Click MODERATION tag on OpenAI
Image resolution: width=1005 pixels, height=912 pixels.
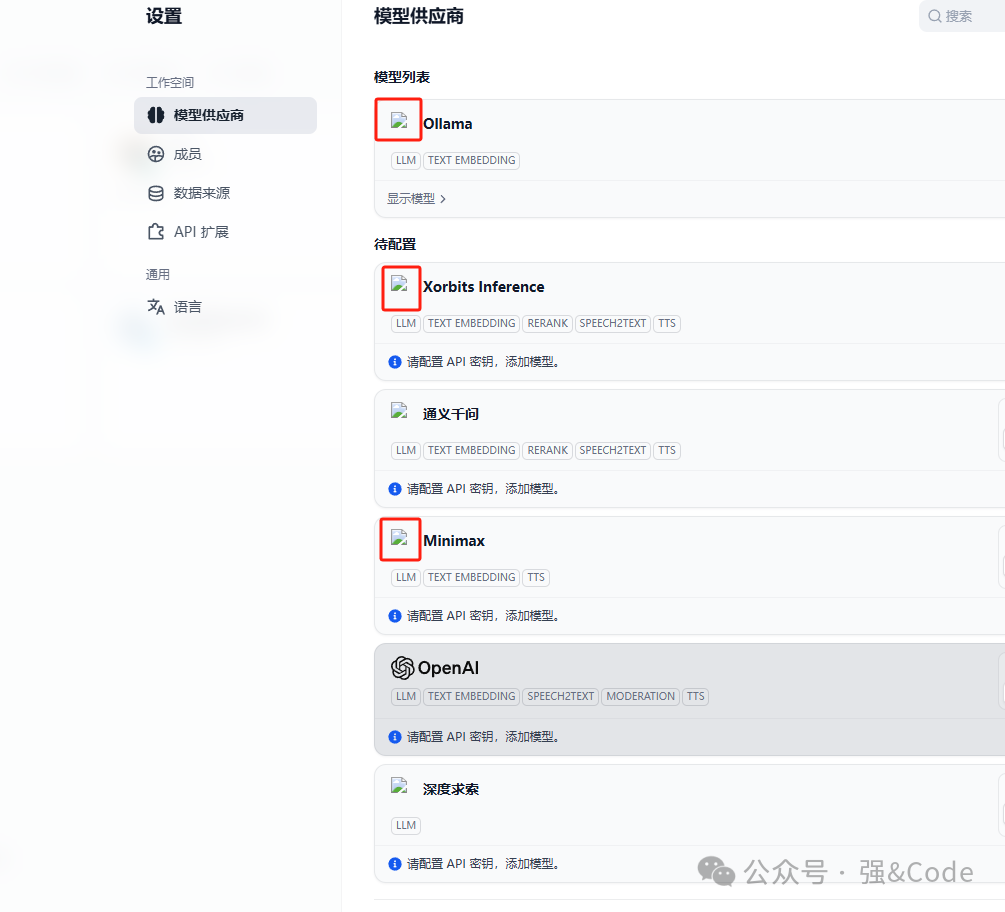640,697
